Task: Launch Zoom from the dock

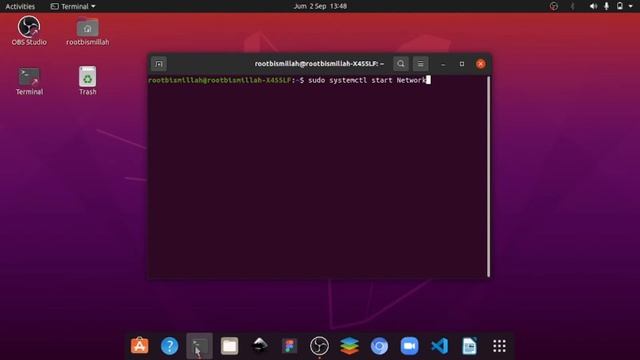Action: pyautogui.click(x=409, y=346)
